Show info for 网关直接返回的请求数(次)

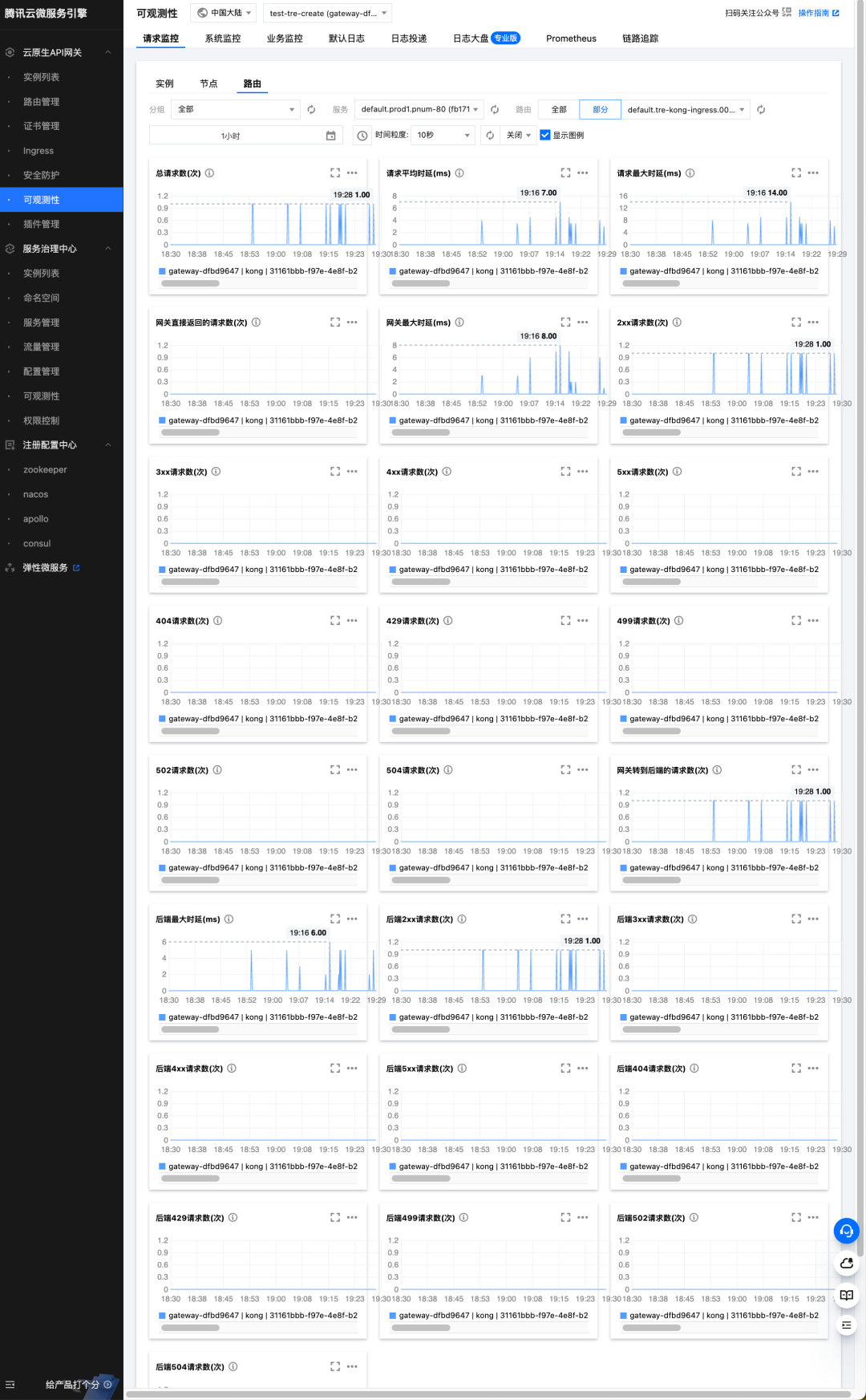tap(256, 323)
